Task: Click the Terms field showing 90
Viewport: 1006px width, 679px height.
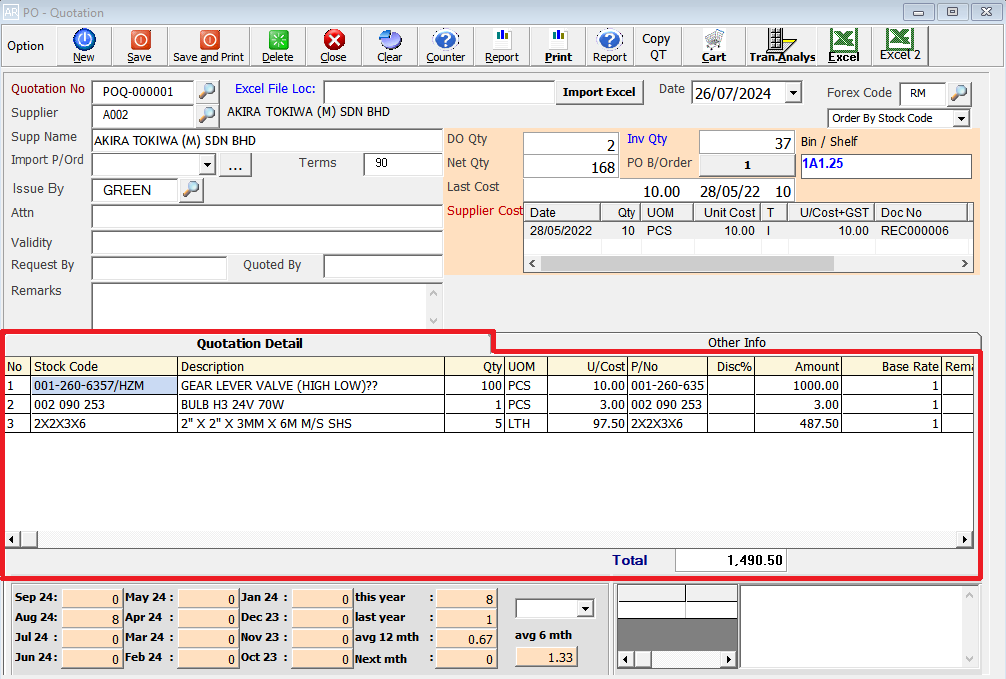Action: [x=403, y=164]
